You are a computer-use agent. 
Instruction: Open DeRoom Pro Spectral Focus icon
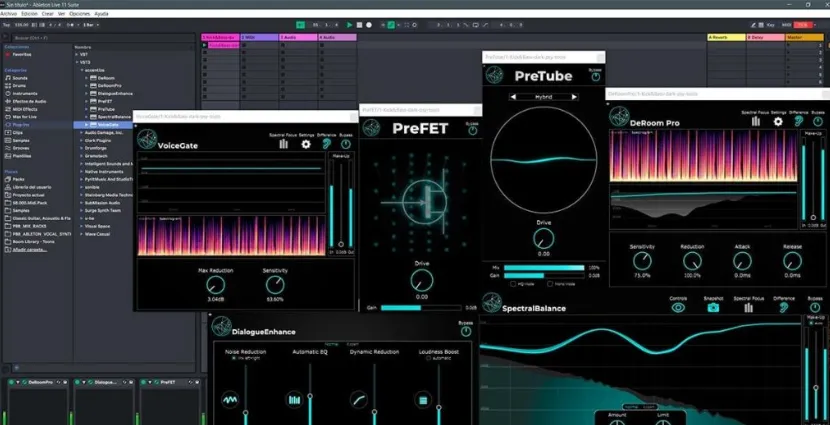tap(756, 121)
